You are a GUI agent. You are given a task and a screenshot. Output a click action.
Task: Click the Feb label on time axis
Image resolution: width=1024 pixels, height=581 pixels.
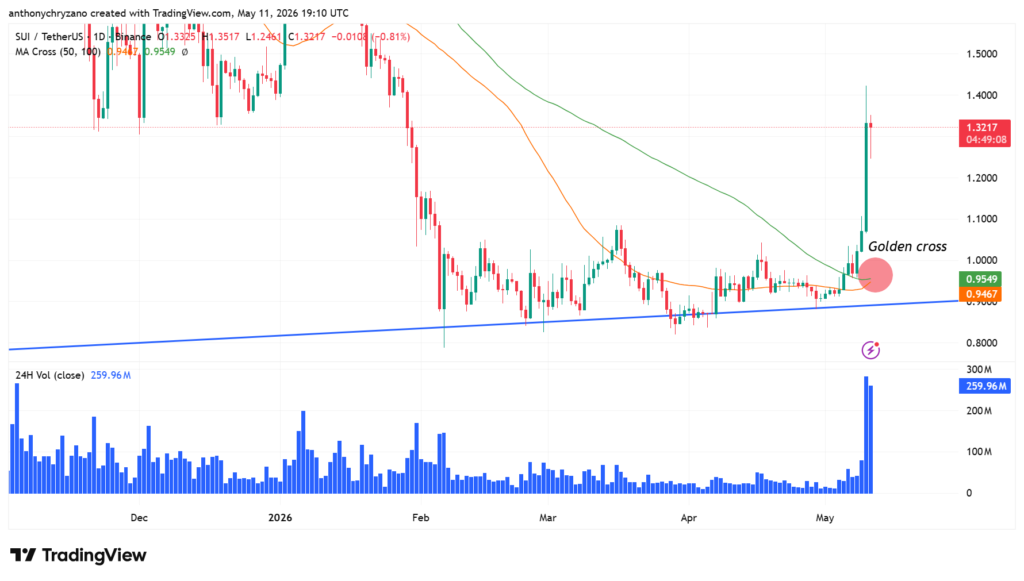pos(421,518)
